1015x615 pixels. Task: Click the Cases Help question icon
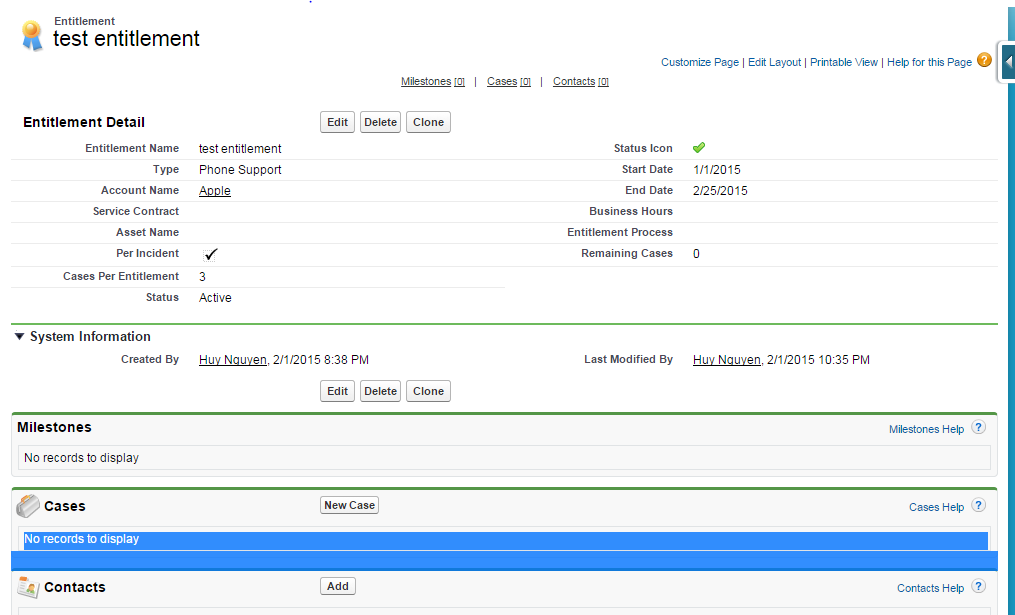pyautogui.click(x=978, y=505)
